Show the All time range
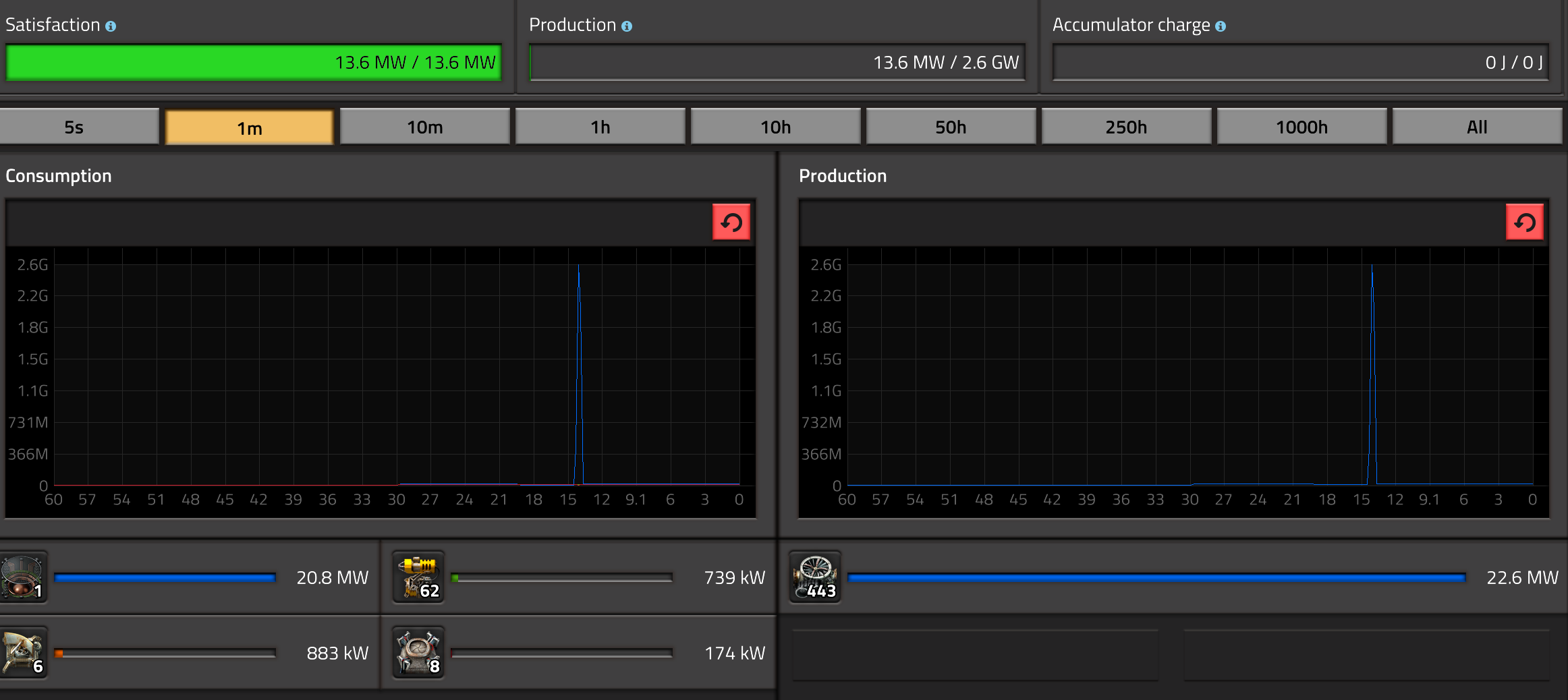1568x700 pixels. point(1478,127)
